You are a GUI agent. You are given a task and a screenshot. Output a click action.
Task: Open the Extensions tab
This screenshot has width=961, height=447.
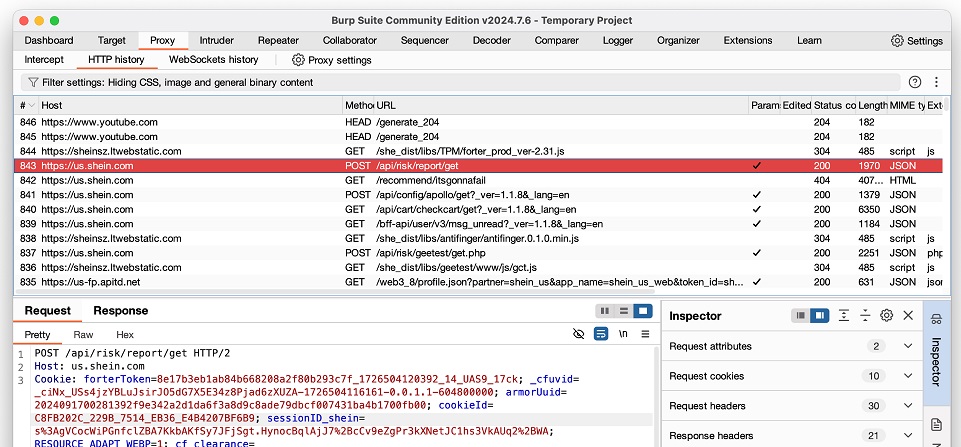coord(748,40)
